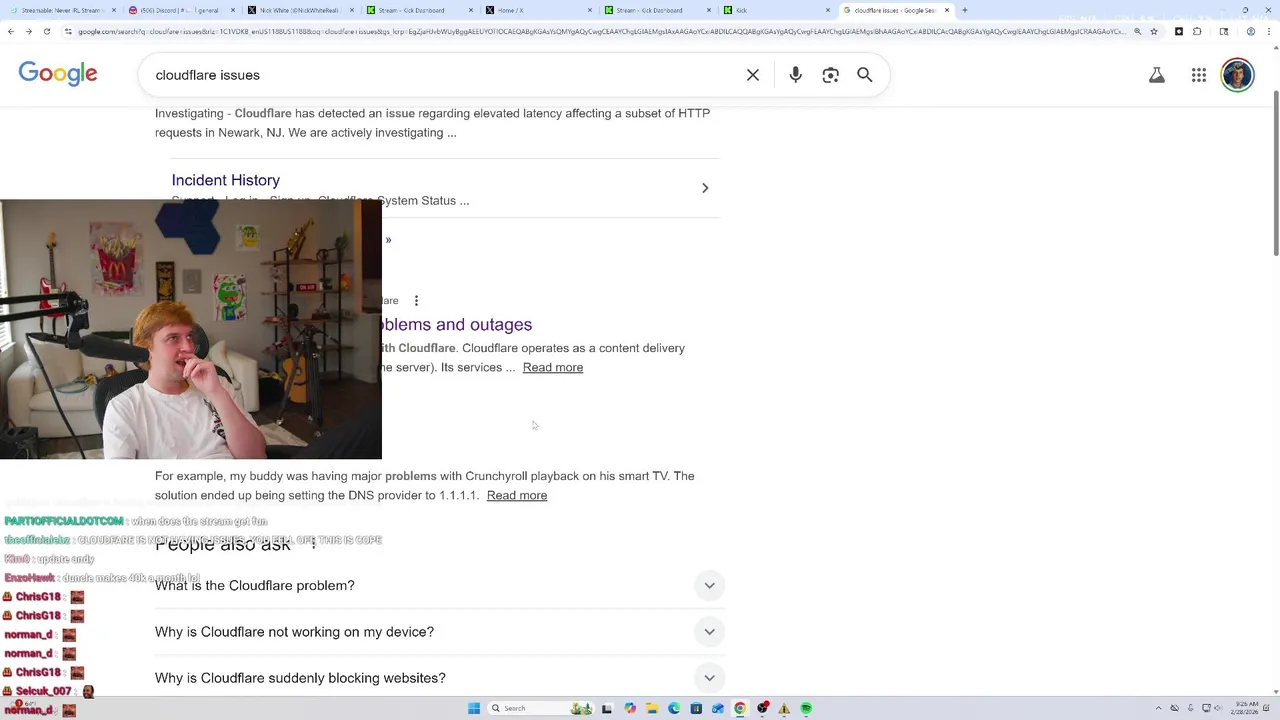
Task: Switch to the Nick White X tab
Action: pyautogui.click(x=300, y=10)
